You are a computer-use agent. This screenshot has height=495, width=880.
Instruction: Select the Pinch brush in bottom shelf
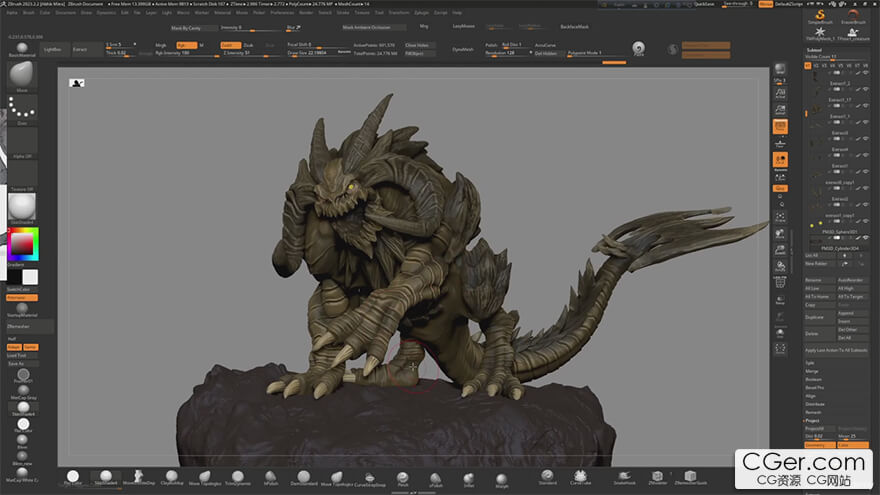click(x=402, y=478)
